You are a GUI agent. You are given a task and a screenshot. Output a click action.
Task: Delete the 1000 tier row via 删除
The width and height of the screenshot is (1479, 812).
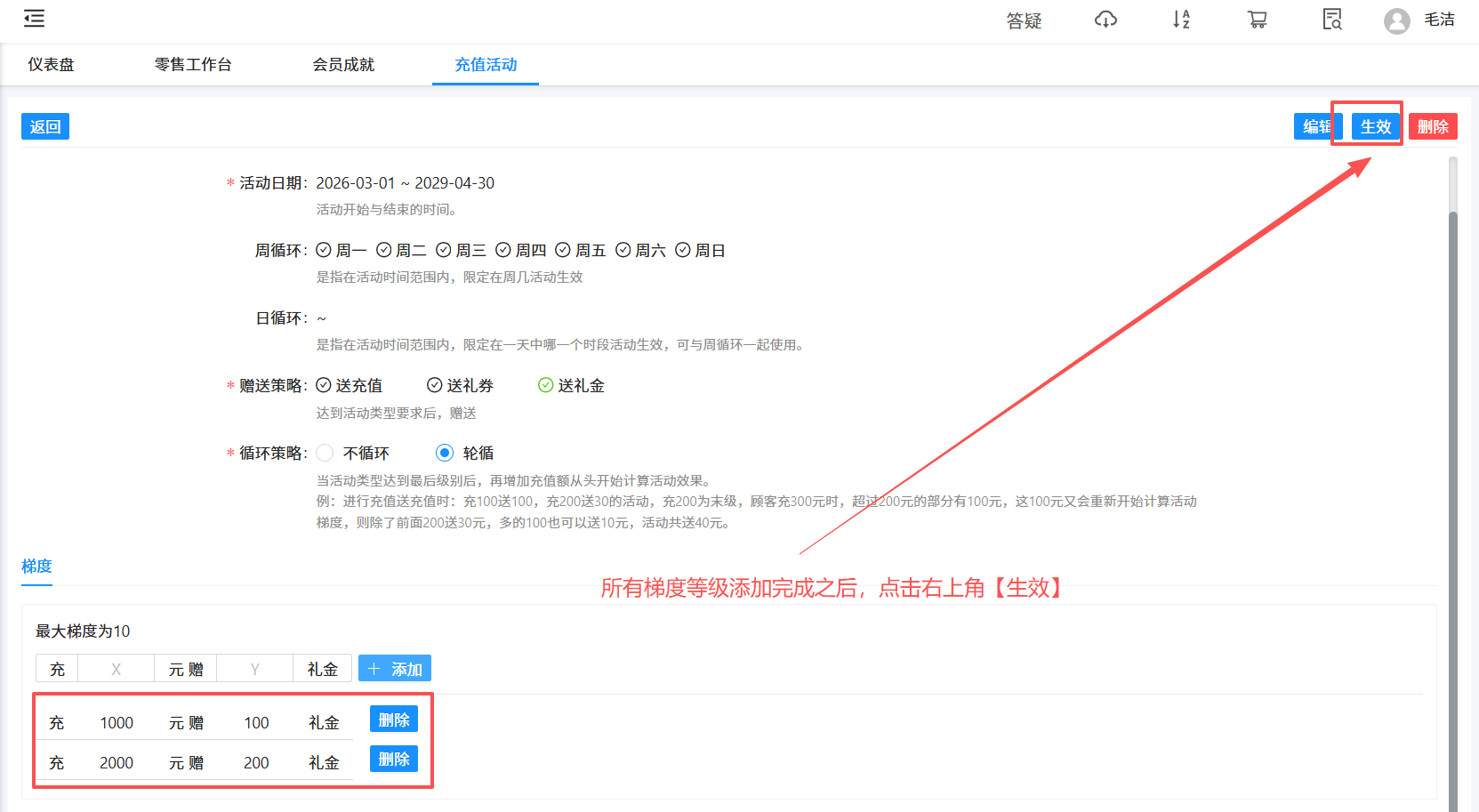393,719
